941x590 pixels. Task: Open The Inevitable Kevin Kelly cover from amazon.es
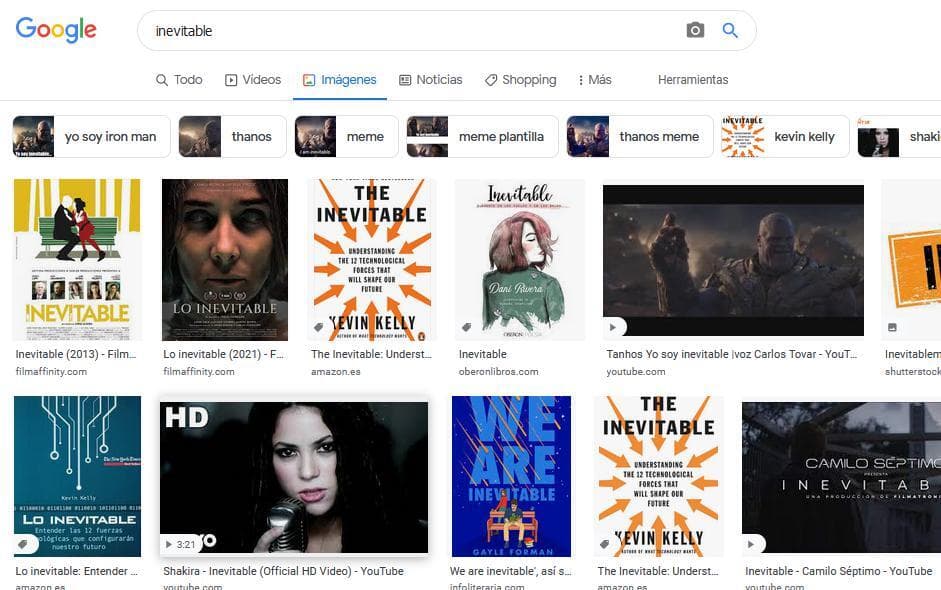coord(371,260)
